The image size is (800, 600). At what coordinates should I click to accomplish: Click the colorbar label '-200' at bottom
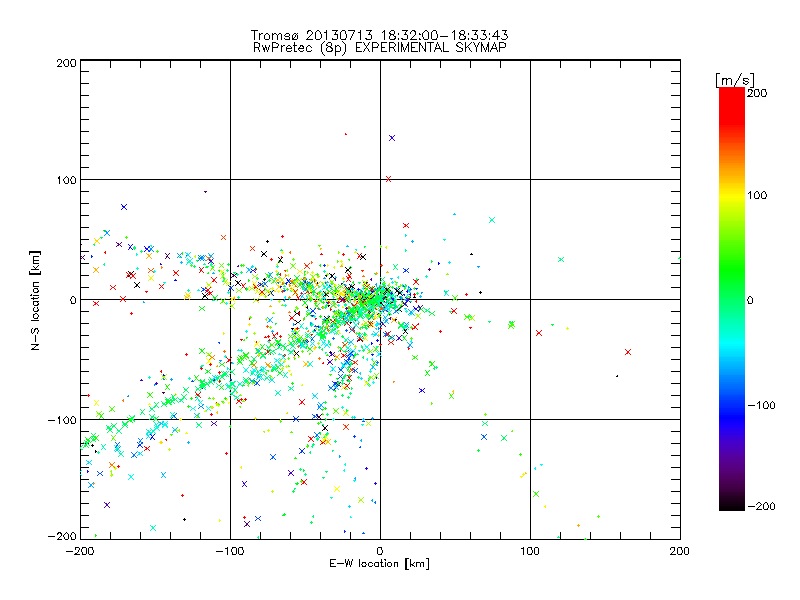(x=761, y=506)
